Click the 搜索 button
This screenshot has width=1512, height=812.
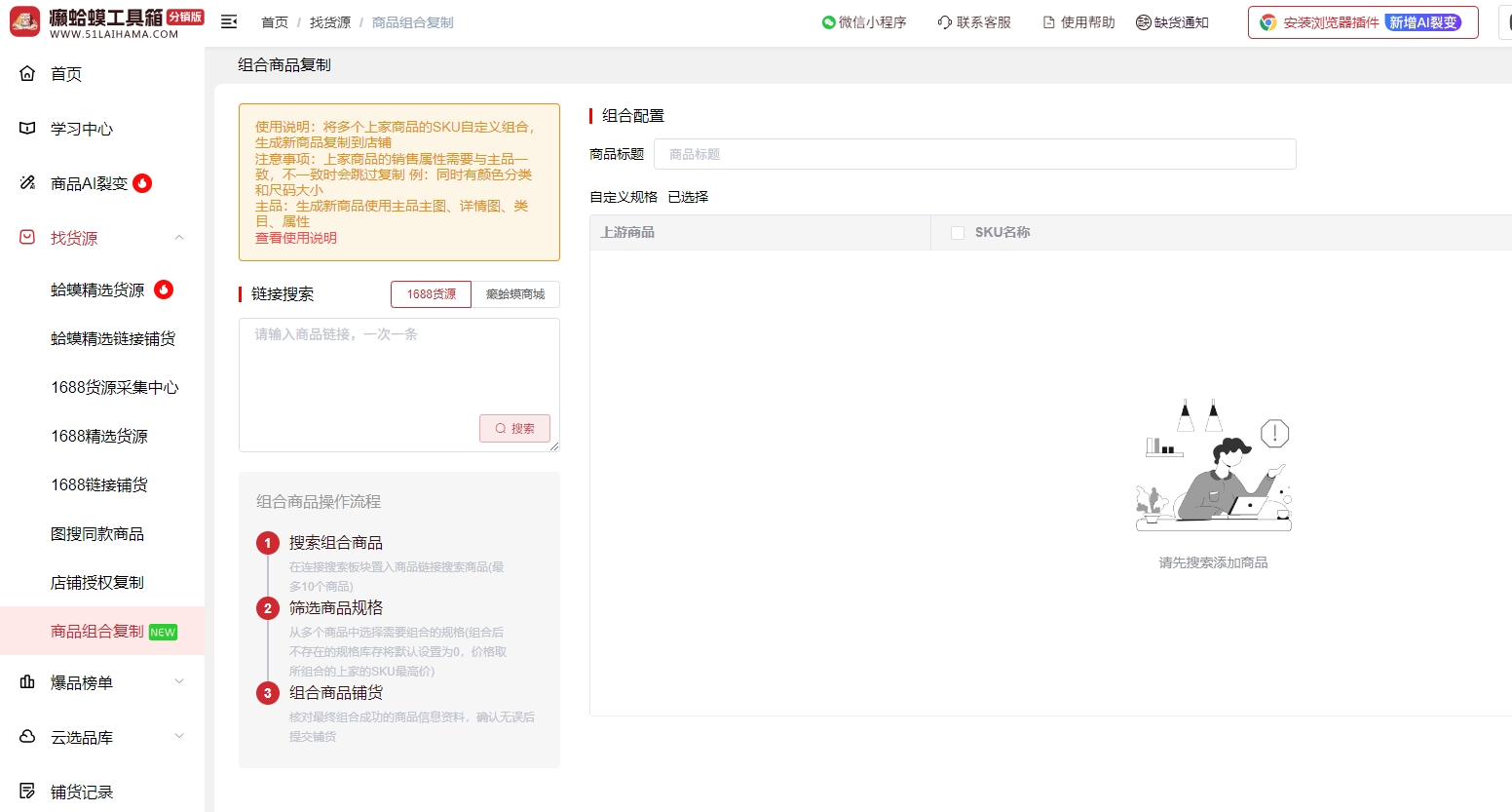(514, 429)
